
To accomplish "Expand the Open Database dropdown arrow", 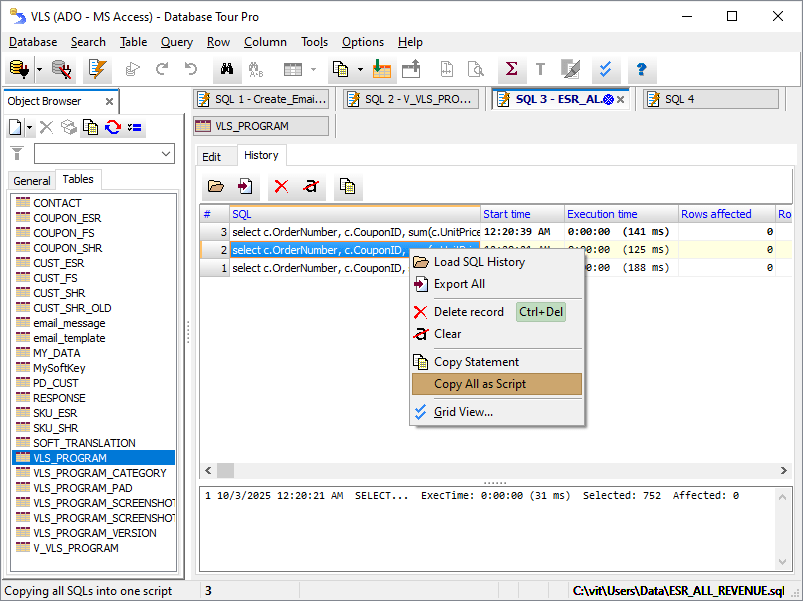I will (x=39, y=69).
